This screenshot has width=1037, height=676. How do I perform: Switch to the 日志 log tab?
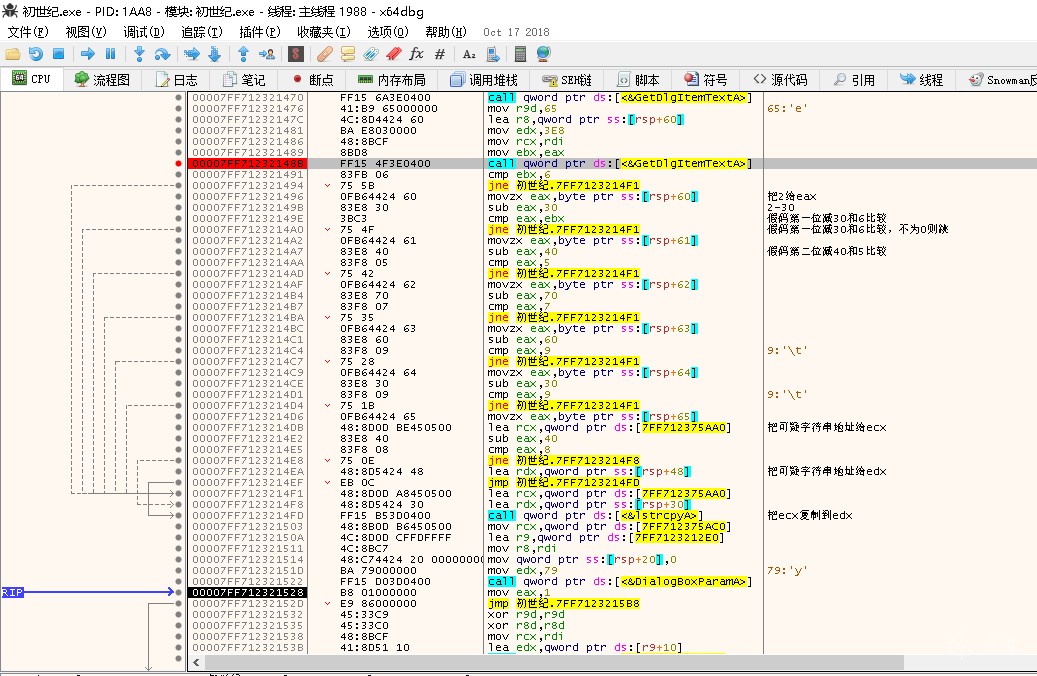point(177,79)
